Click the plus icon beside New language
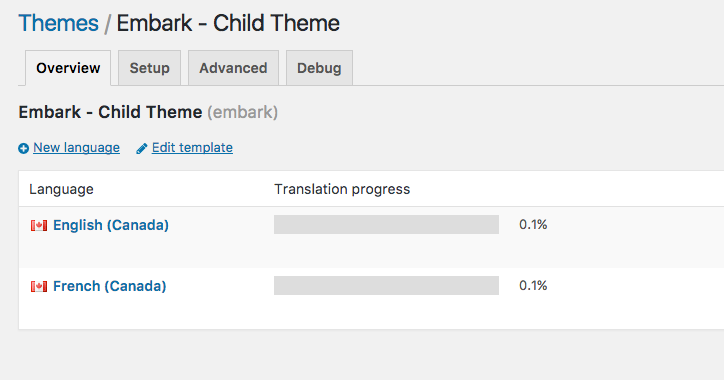This screenshot has height=380, width=724. [24, 149]
